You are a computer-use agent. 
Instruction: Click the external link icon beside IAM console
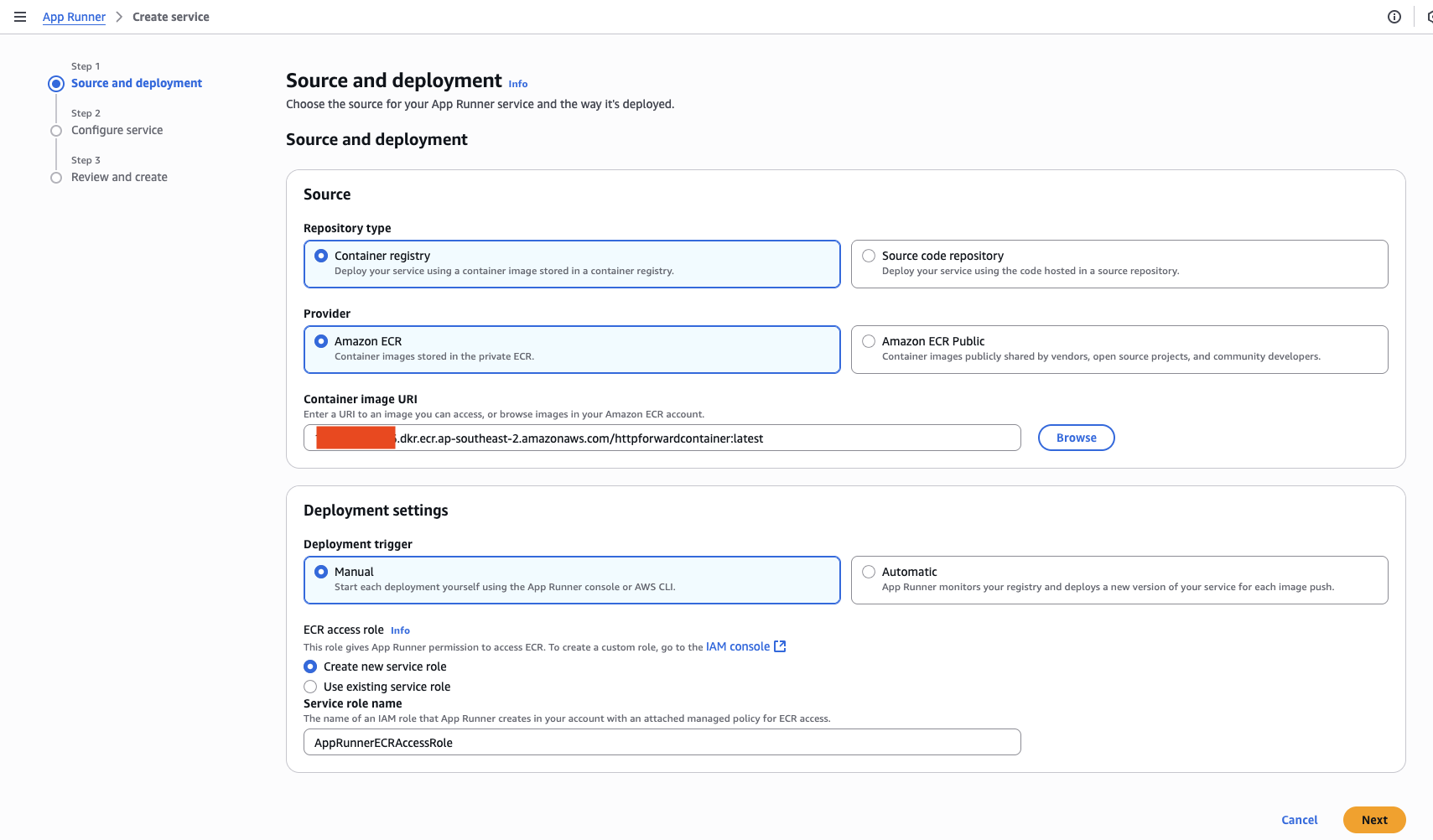(780, 646)
